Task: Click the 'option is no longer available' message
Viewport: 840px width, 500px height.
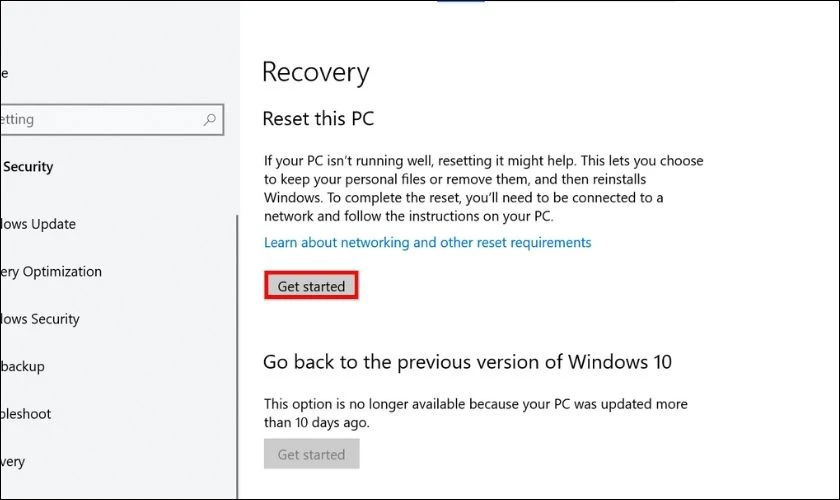Action: coord(475,413)
